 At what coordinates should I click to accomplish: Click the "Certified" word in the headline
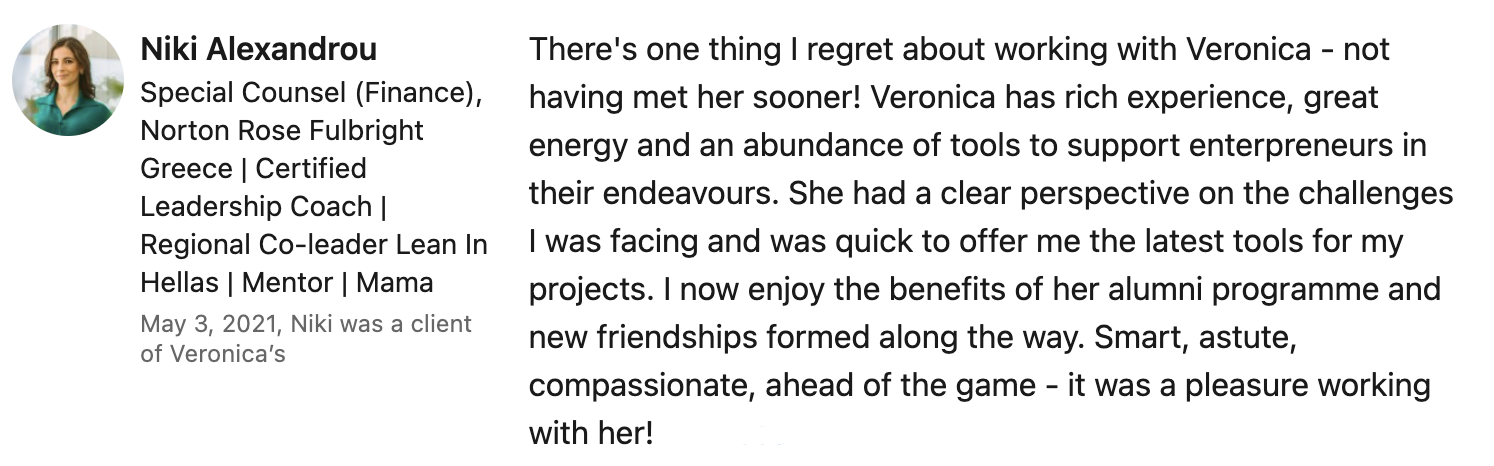tap(311, 169)
